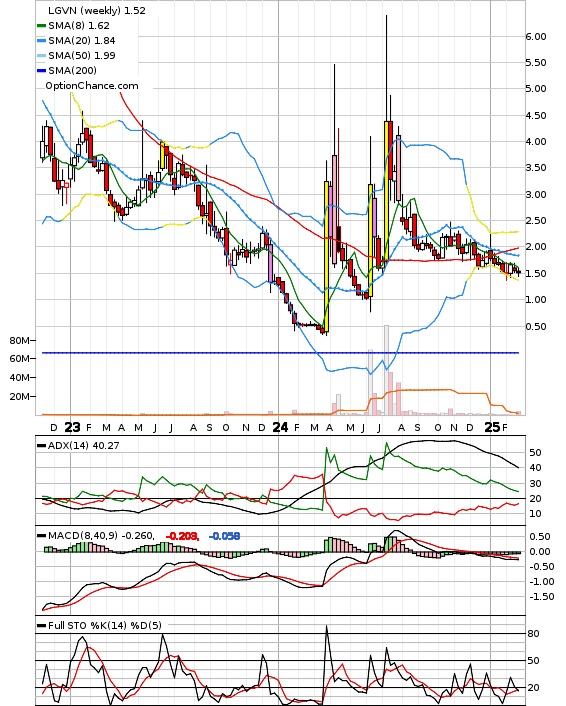This screenshot has height=706, width=566.
Task: Click the 6.00 price axis label
Action: click(x=536, y=36)
